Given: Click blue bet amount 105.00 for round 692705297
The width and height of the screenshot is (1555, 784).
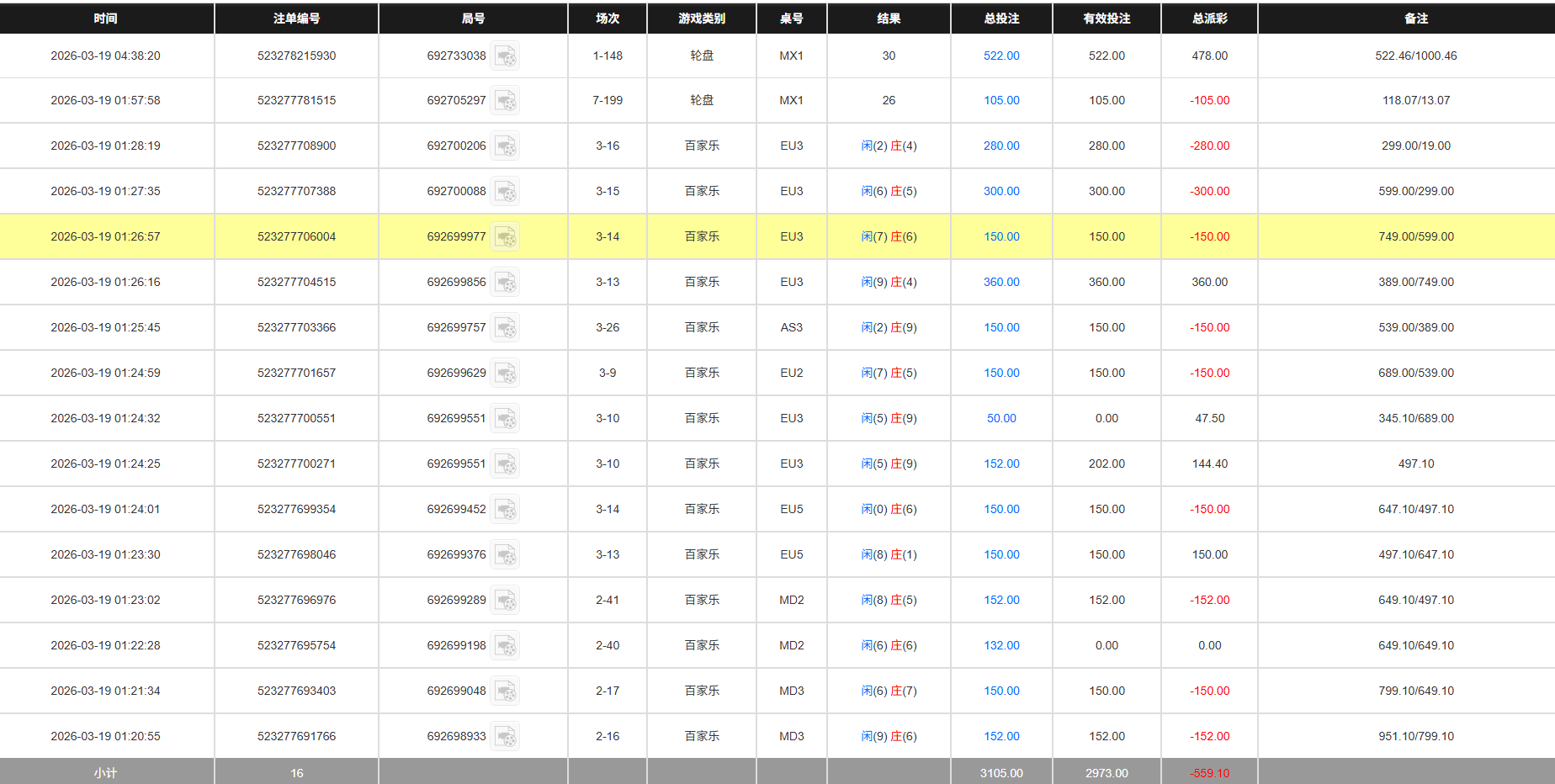Looking at the screenshot, I should pos(1000,100).
